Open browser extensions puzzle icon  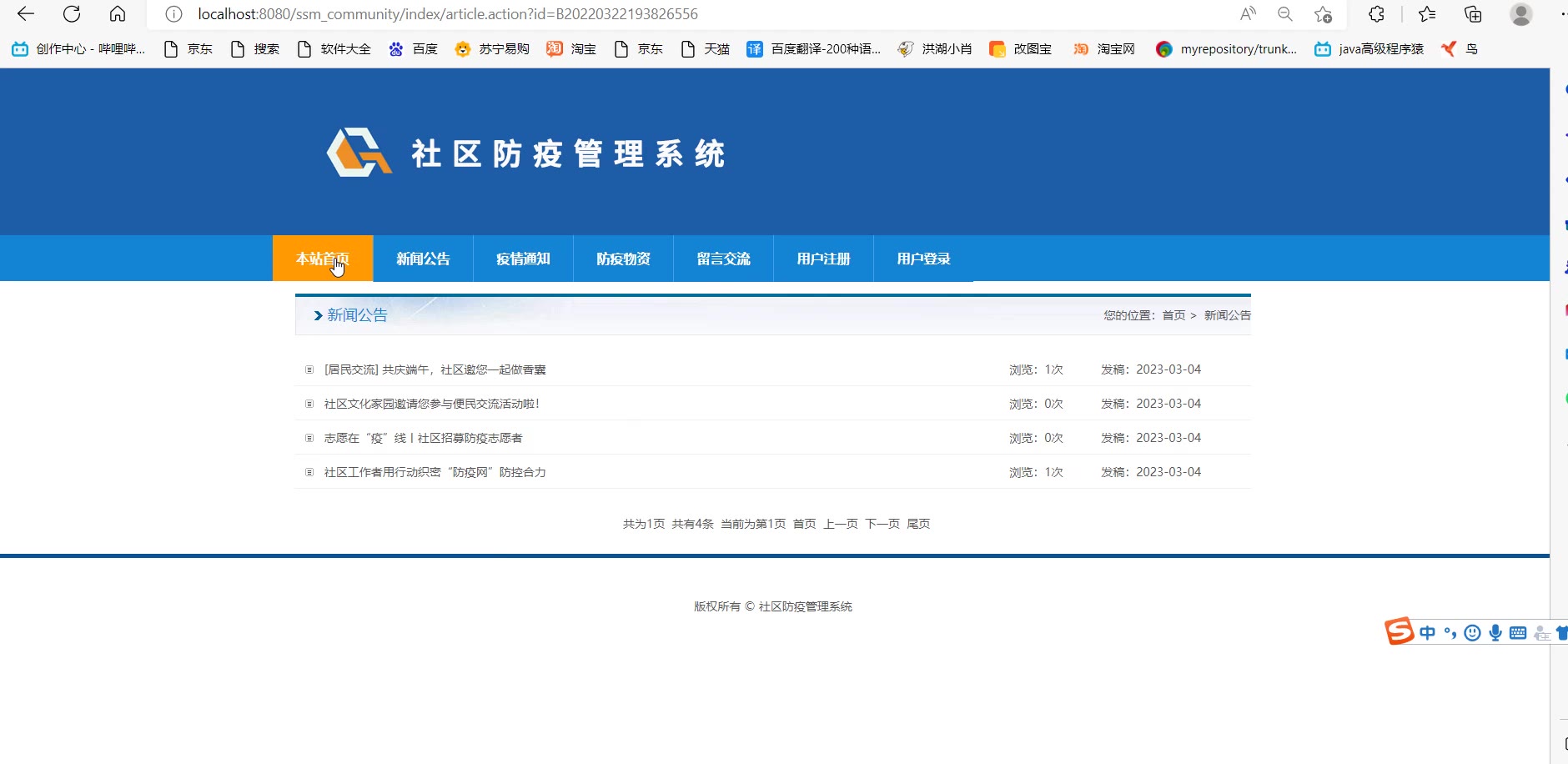coord(1376,14)
